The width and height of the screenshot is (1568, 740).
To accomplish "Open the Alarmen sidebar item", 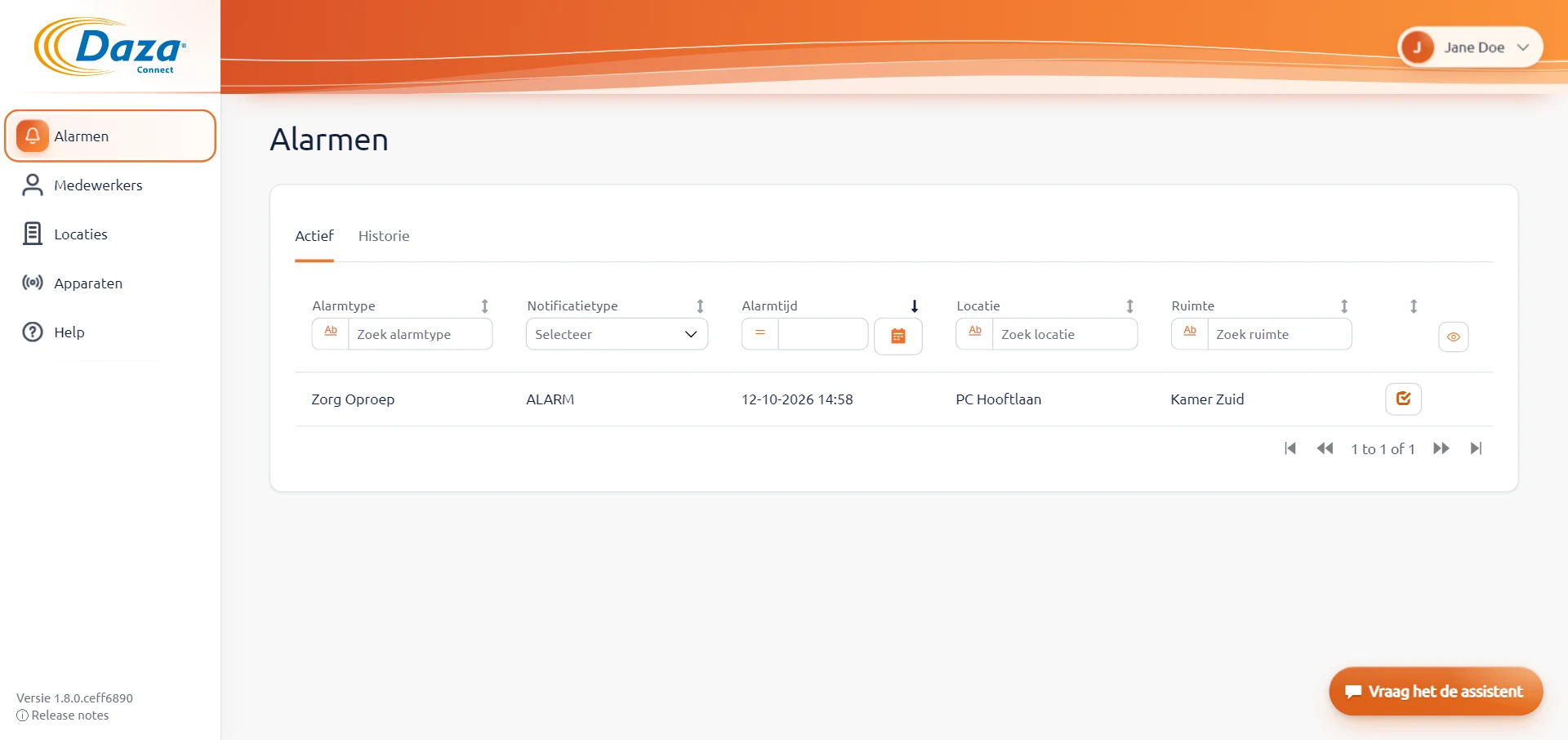I will point(110,136).
